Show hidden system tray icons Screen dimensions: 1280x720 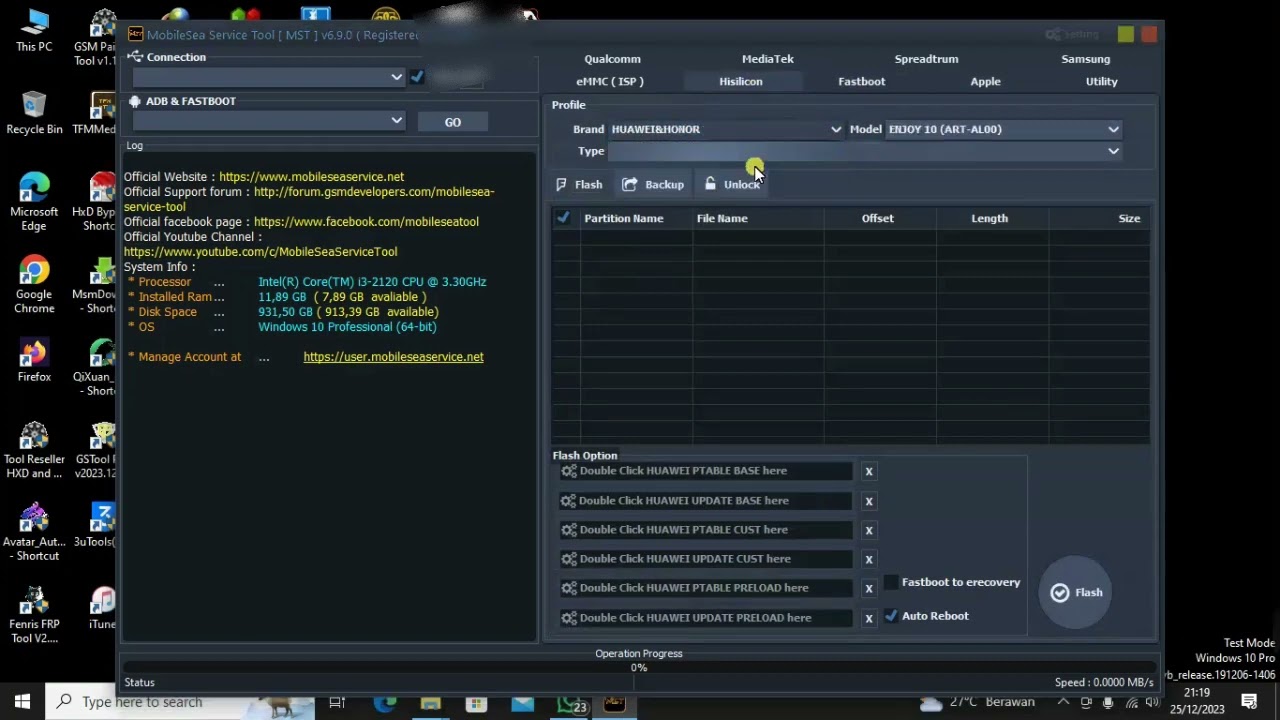pos(1064,702)
